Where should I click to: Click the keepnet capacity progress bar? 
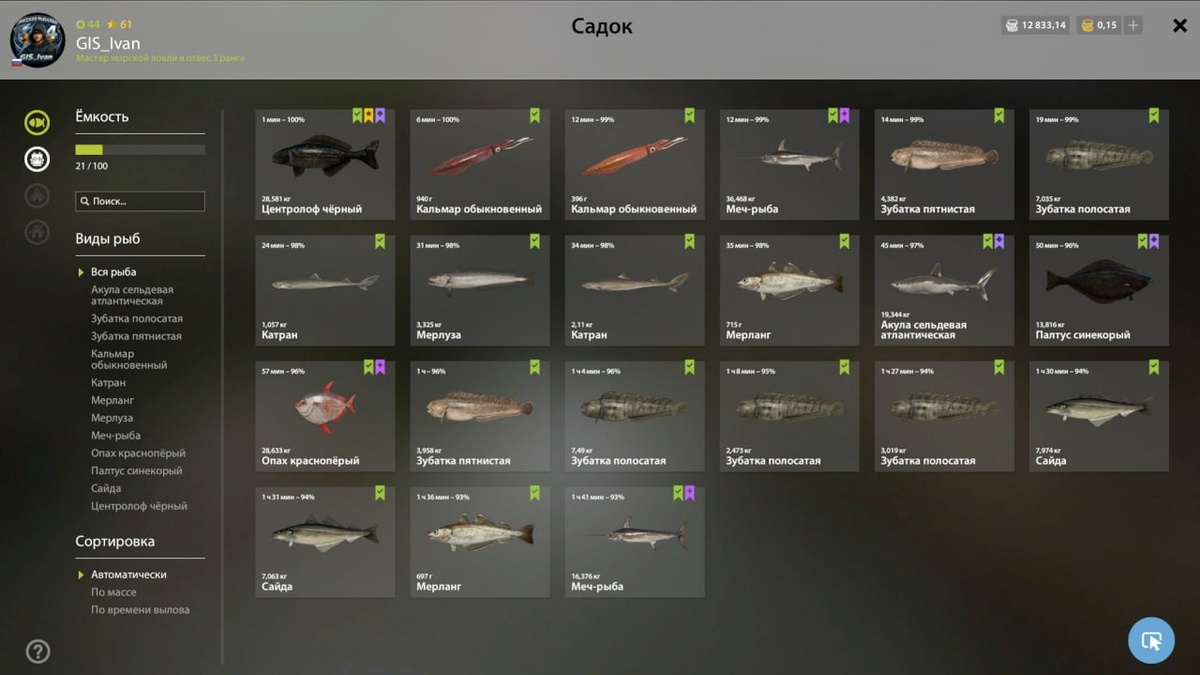140,150
